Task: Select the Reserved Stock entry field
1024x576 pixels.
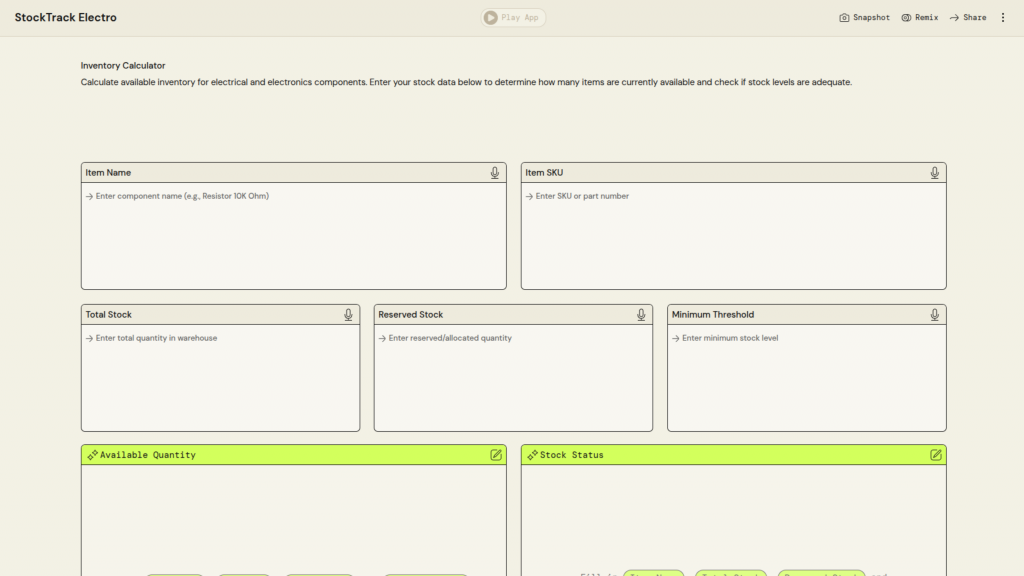Action: (x=513, y=378)
